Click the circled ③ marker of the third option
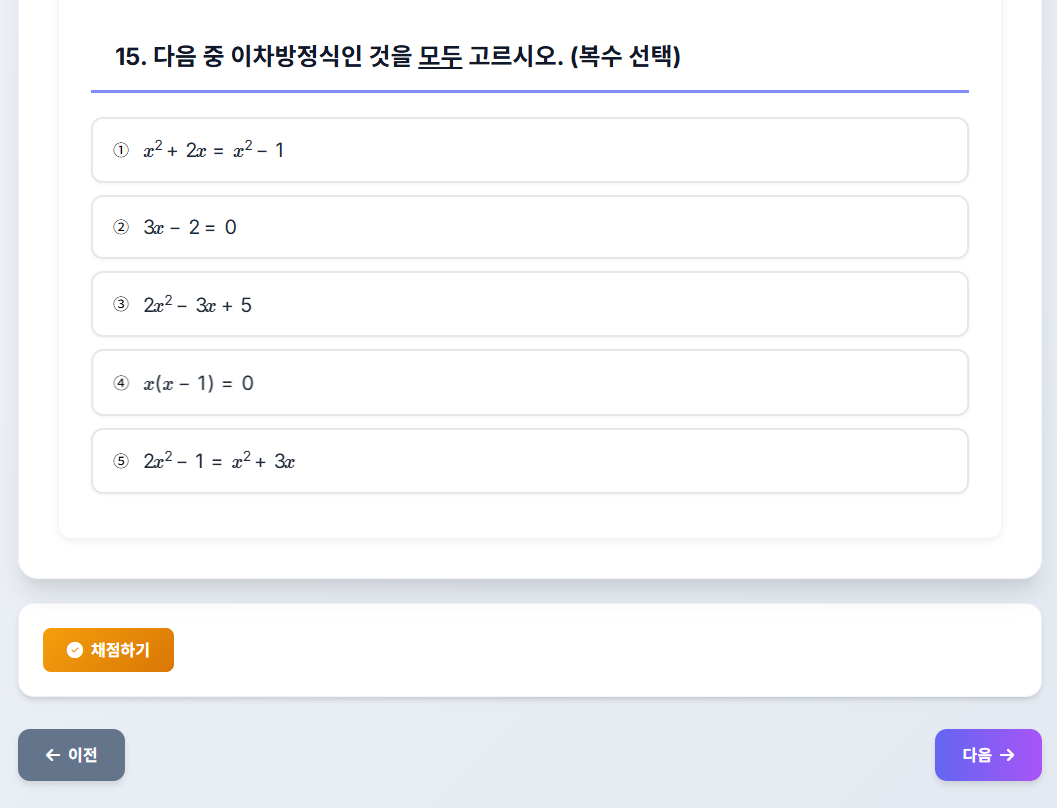Screen dimensions: 1057x808 pyautogui.click(x=121, y=304)
